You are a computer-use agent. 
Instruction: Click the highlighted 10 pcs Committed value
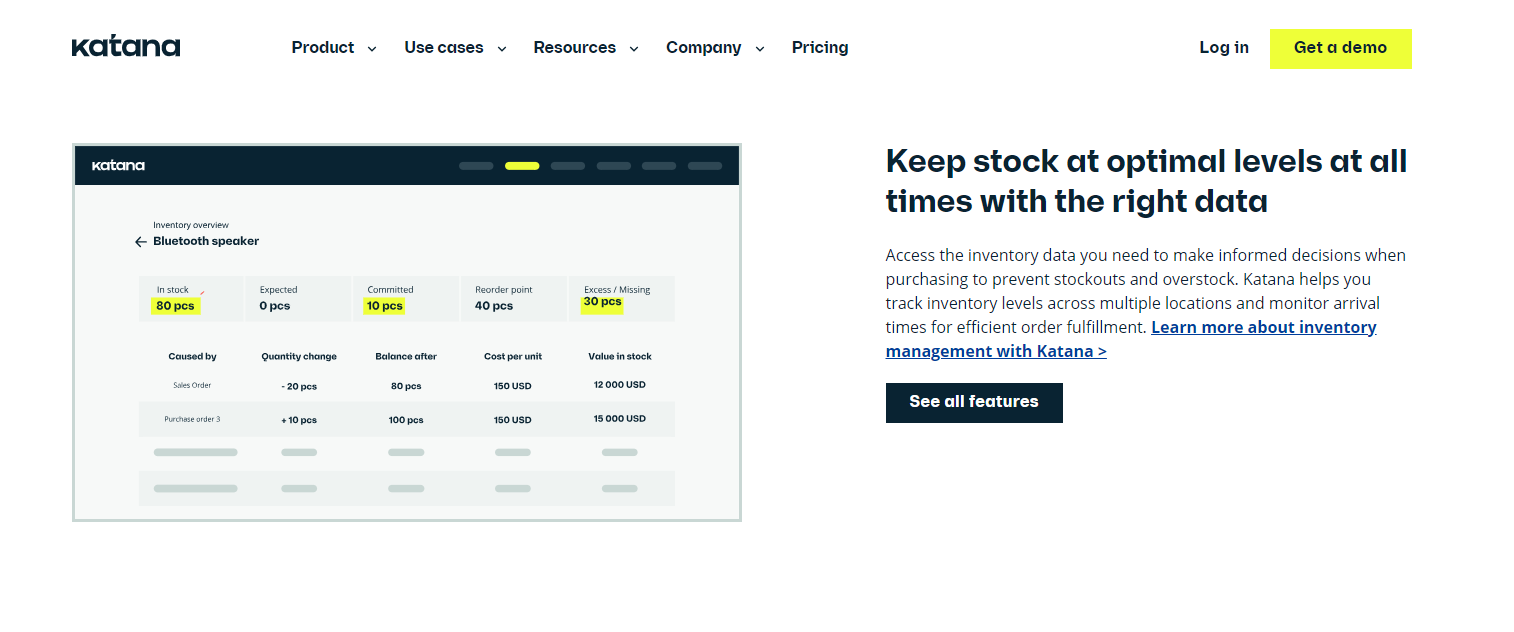pyautogui.click(x=384, y=306)
